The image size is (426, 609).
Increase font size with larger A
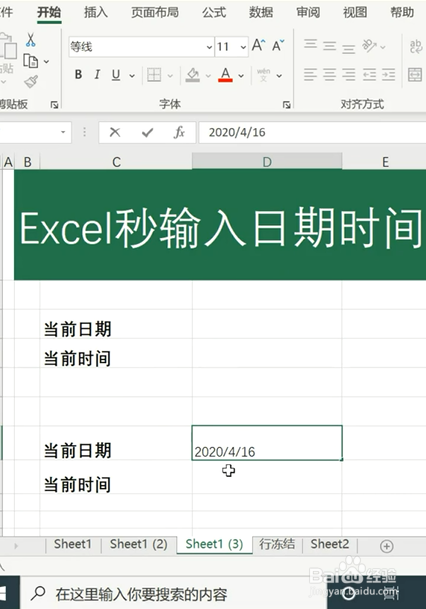click(x=258, y=46)
